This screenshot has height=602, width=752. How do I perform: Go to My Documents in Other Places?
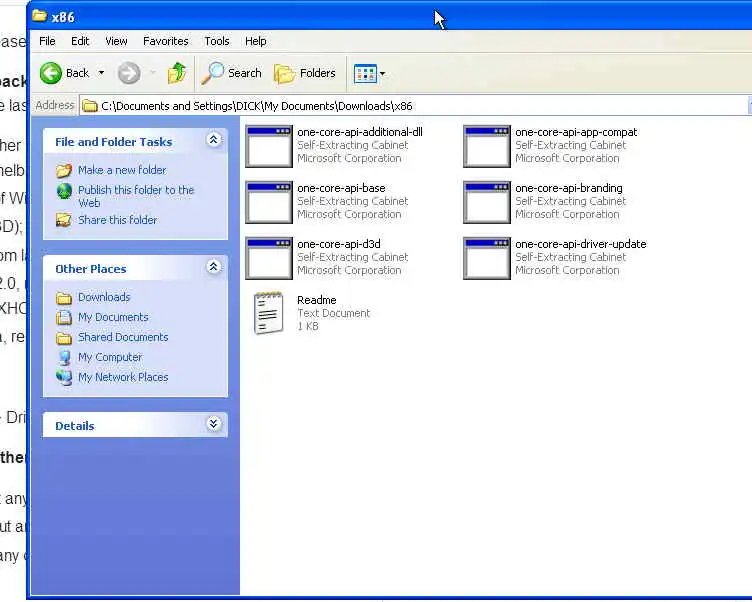[x=113, y=318]
